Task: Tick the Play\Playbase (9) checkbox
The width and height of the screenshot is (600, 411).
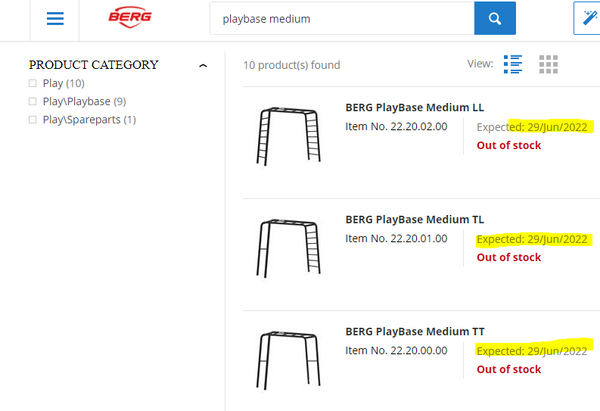Action: pos(33,101)
